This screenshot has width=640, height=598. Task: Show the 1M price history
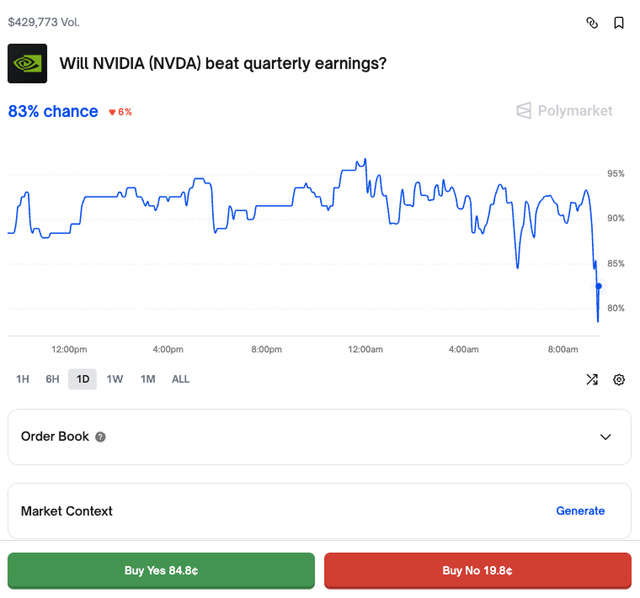[148, 379]
